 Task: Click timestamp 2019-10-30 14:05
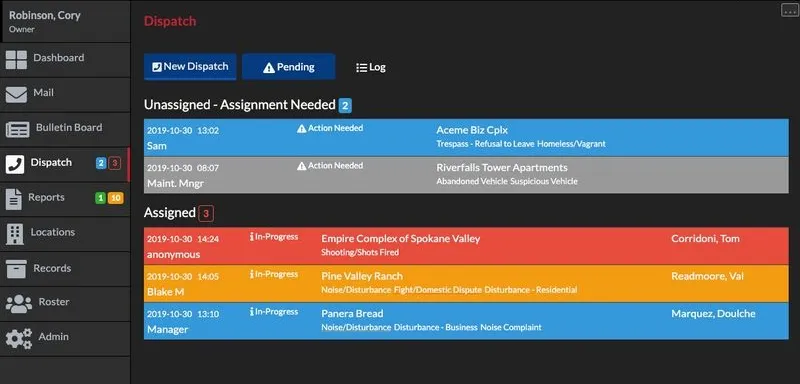(183, 276)
